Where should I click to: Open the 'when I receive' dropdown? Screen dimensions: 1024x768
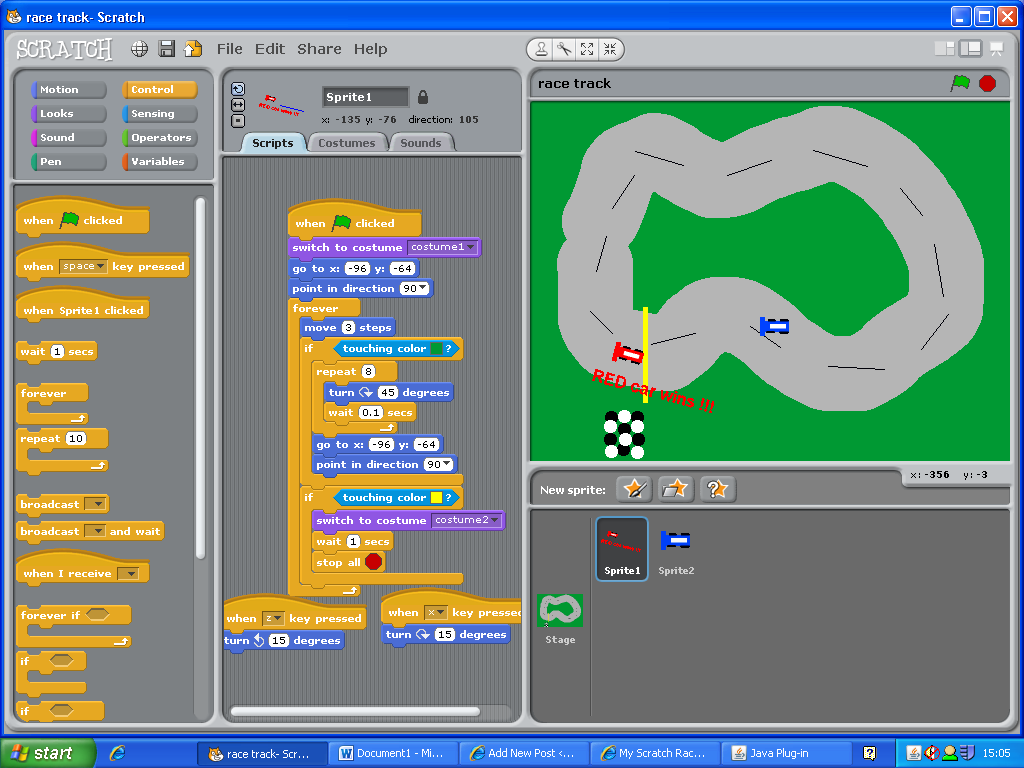[x=128, y=573]
